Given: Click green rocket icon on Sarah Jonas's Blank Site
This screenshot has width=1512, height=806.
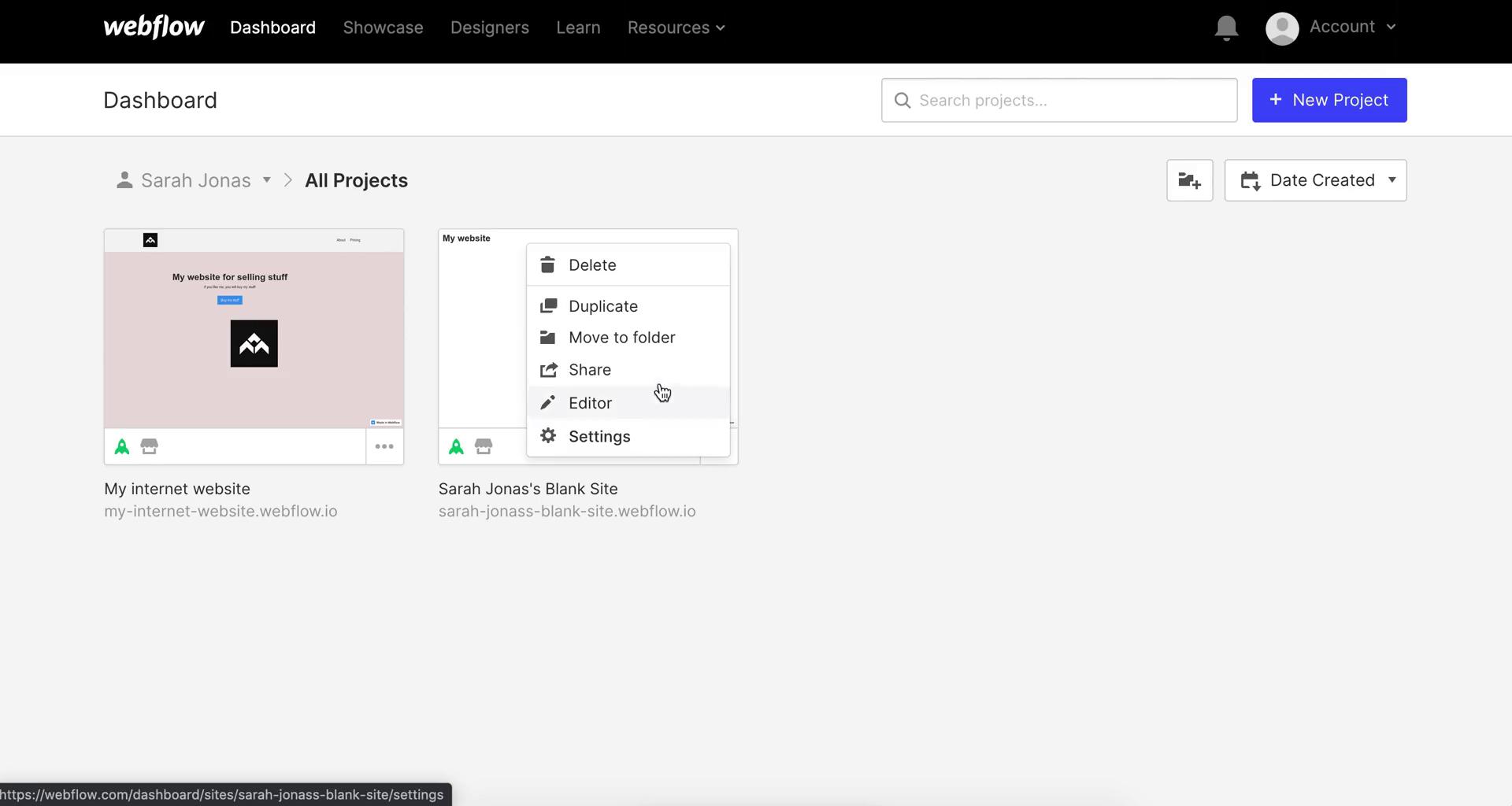Looking at the screenshot, I should coord(456,447).
